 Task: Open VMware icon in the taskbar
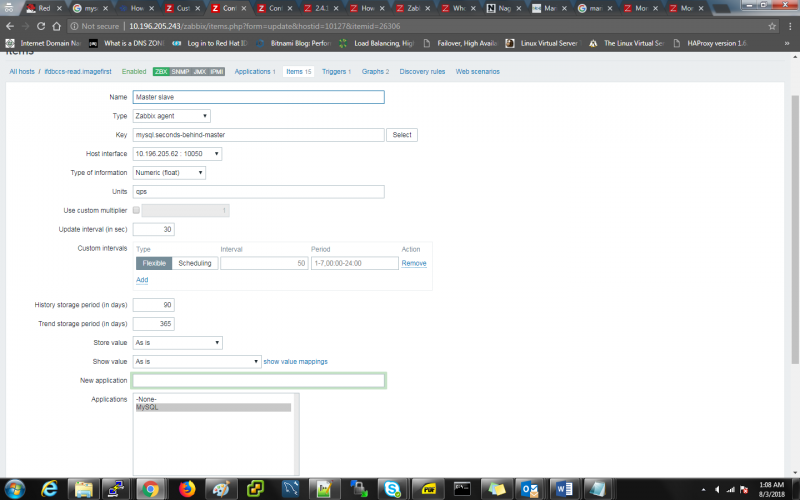(x=255, y=489)
